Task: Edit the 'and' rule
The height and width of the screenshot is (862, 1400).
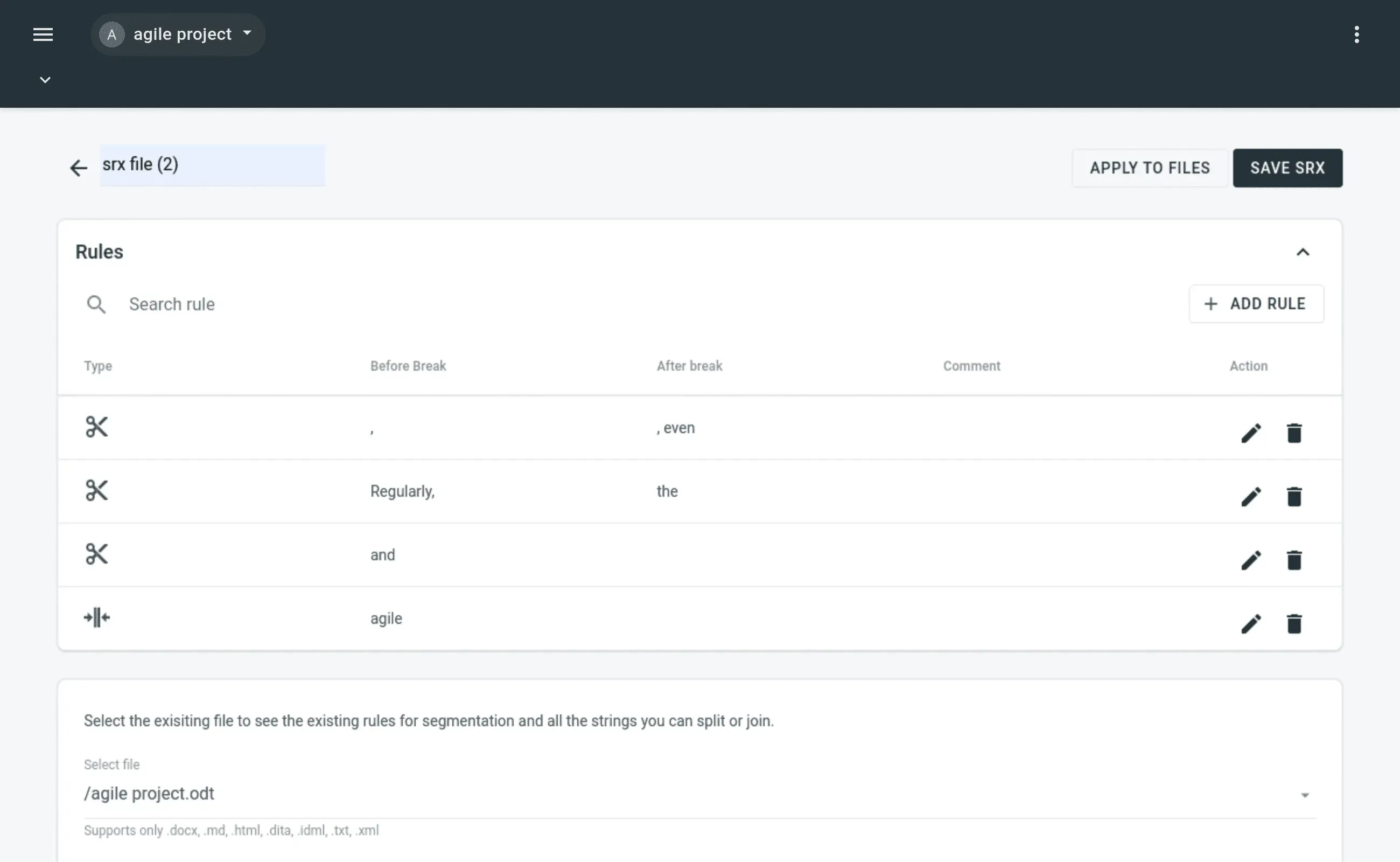Action: click(1251, 560)
